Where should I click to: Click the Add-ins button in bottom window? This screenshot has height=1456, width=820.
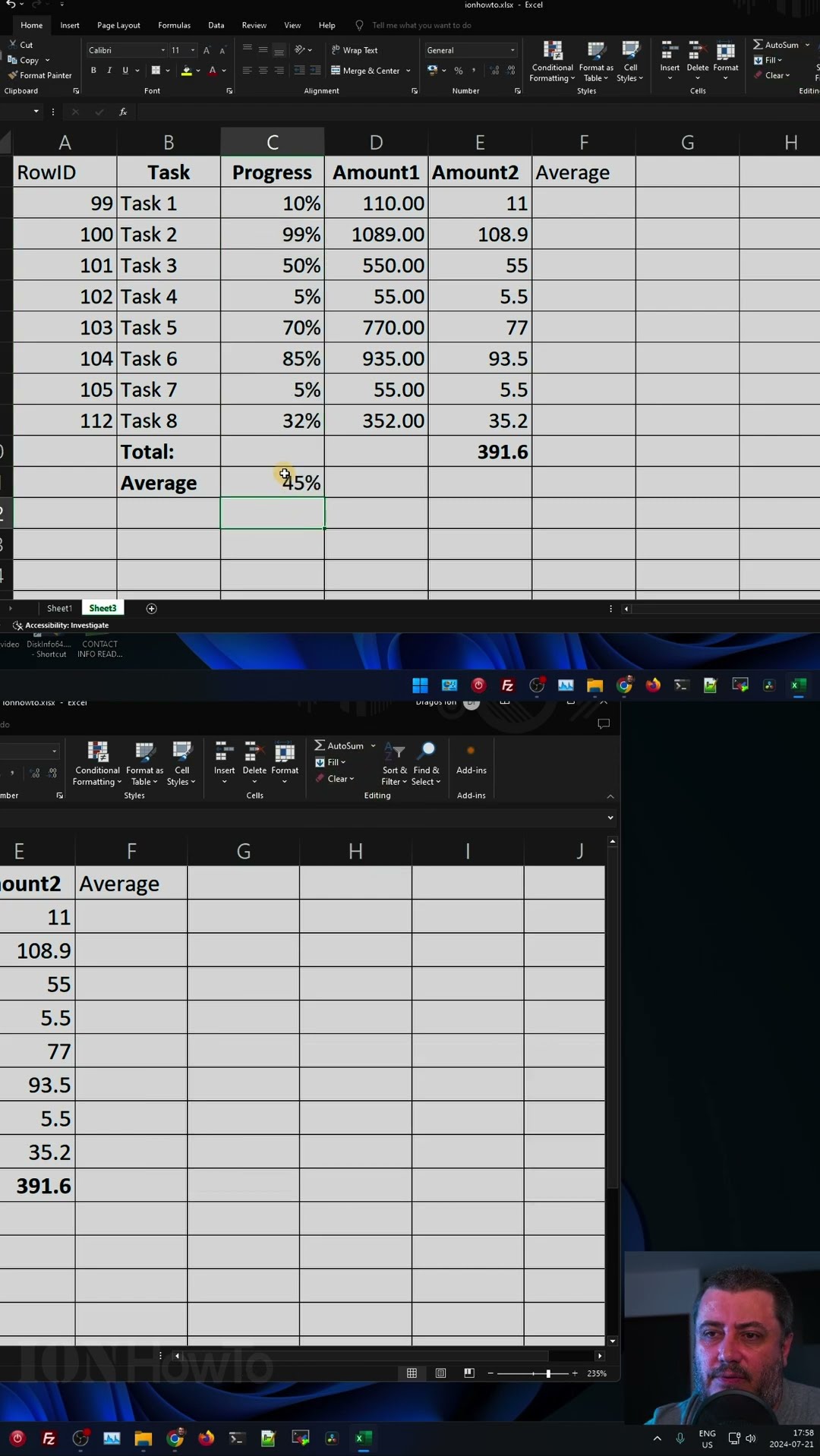(x=471, y=759)
